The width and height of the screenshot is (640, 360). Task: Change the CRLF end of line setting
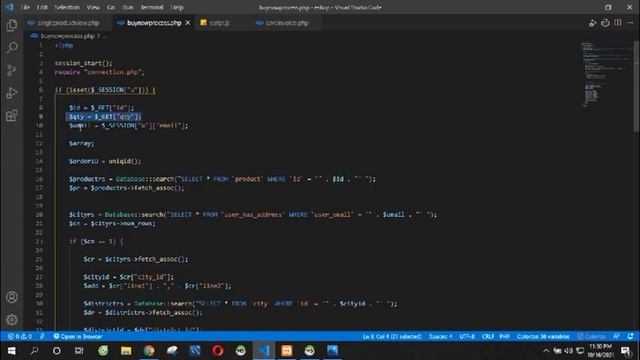coord(488,336)
